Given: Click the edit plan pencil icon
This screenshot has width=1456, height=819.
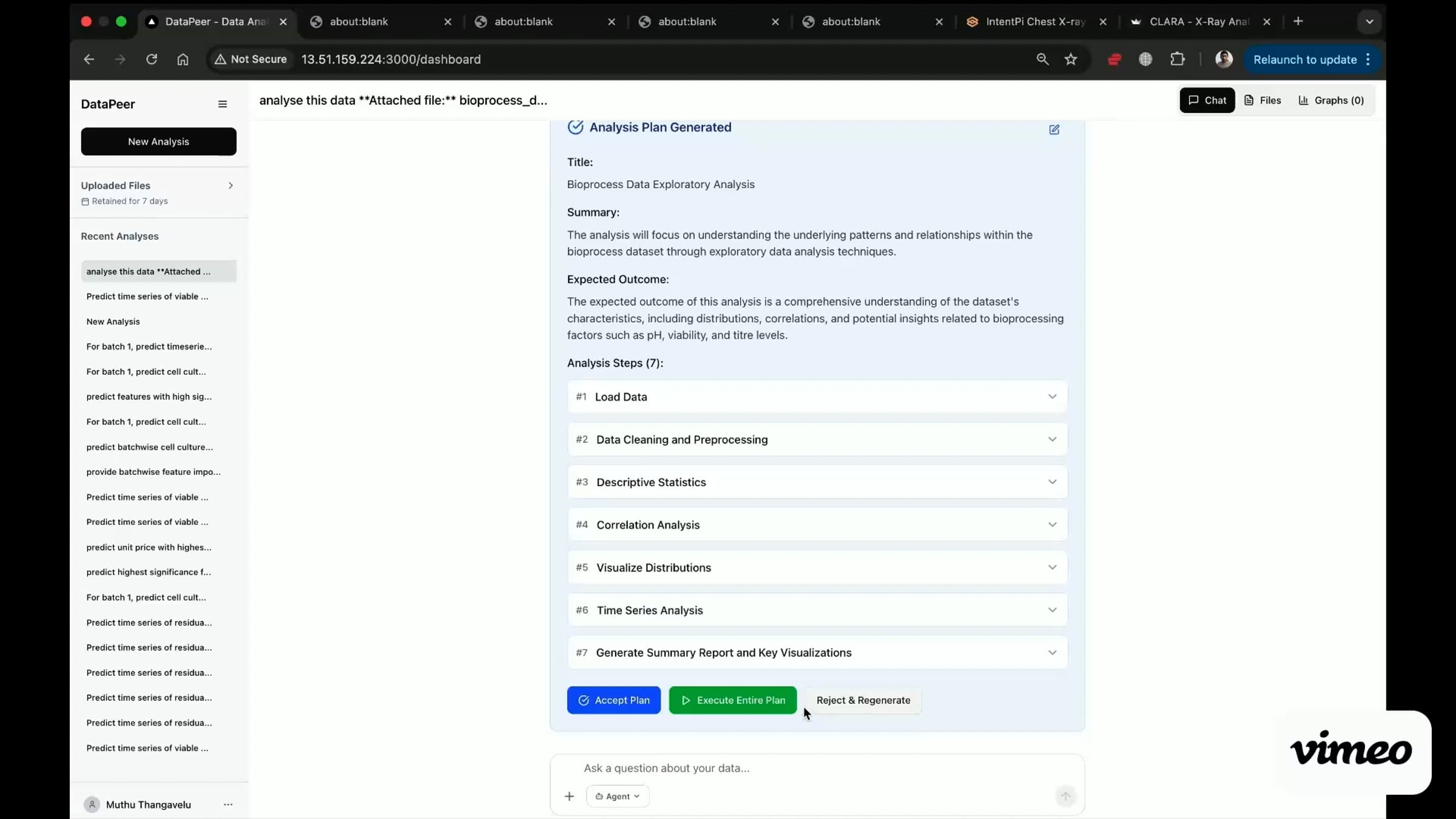Looking at the screenshot, I should 1054,129.
